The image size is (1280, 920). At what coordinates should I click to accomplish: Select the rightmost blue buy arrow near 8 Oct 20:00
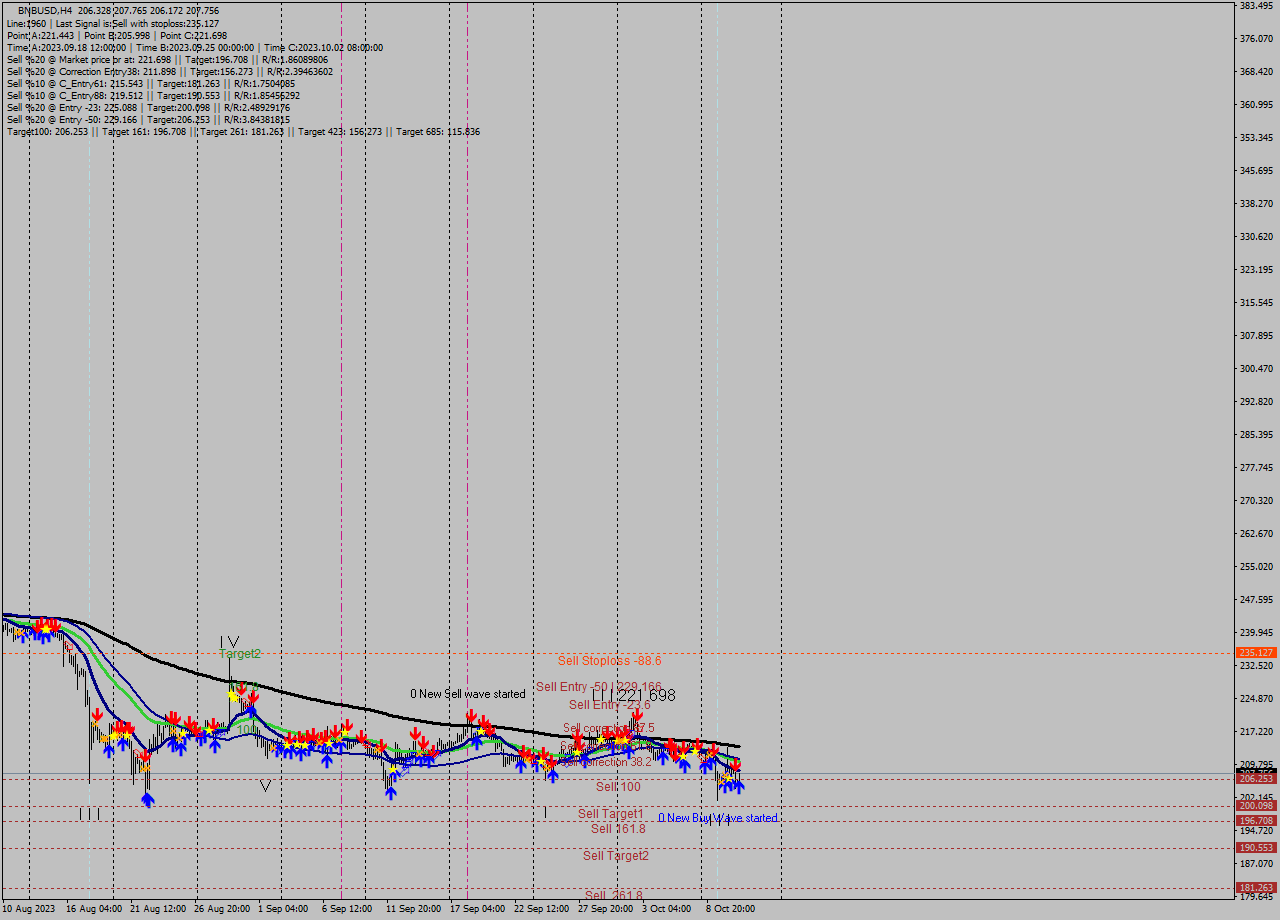pos(739,786)
